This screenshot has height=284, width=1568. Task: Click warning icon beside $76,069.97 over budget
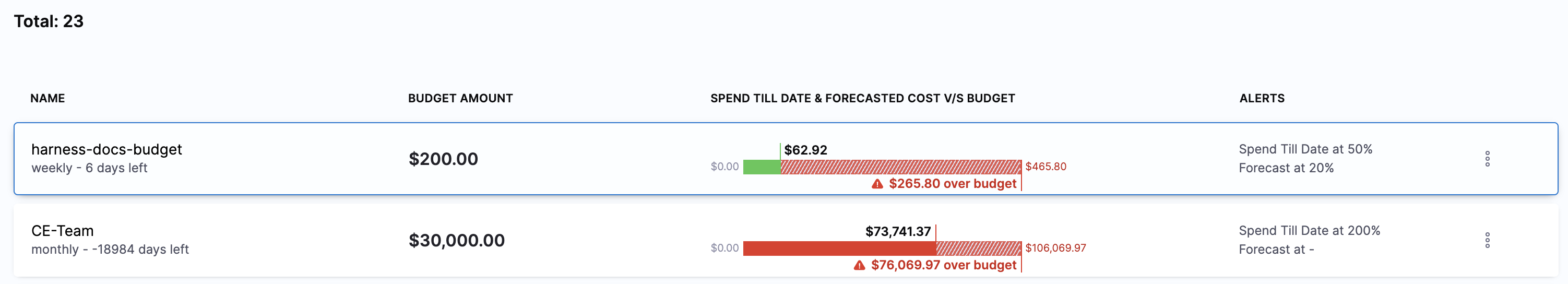859,265
